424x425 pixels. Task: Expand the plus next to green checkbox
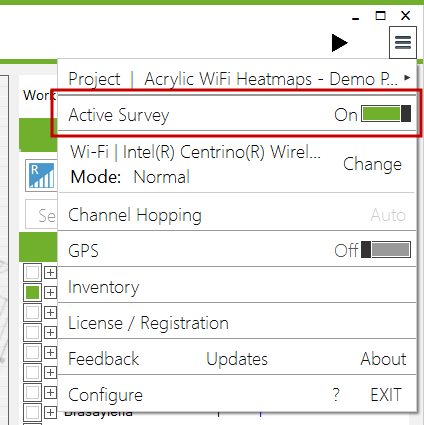(x=50, y=293)
